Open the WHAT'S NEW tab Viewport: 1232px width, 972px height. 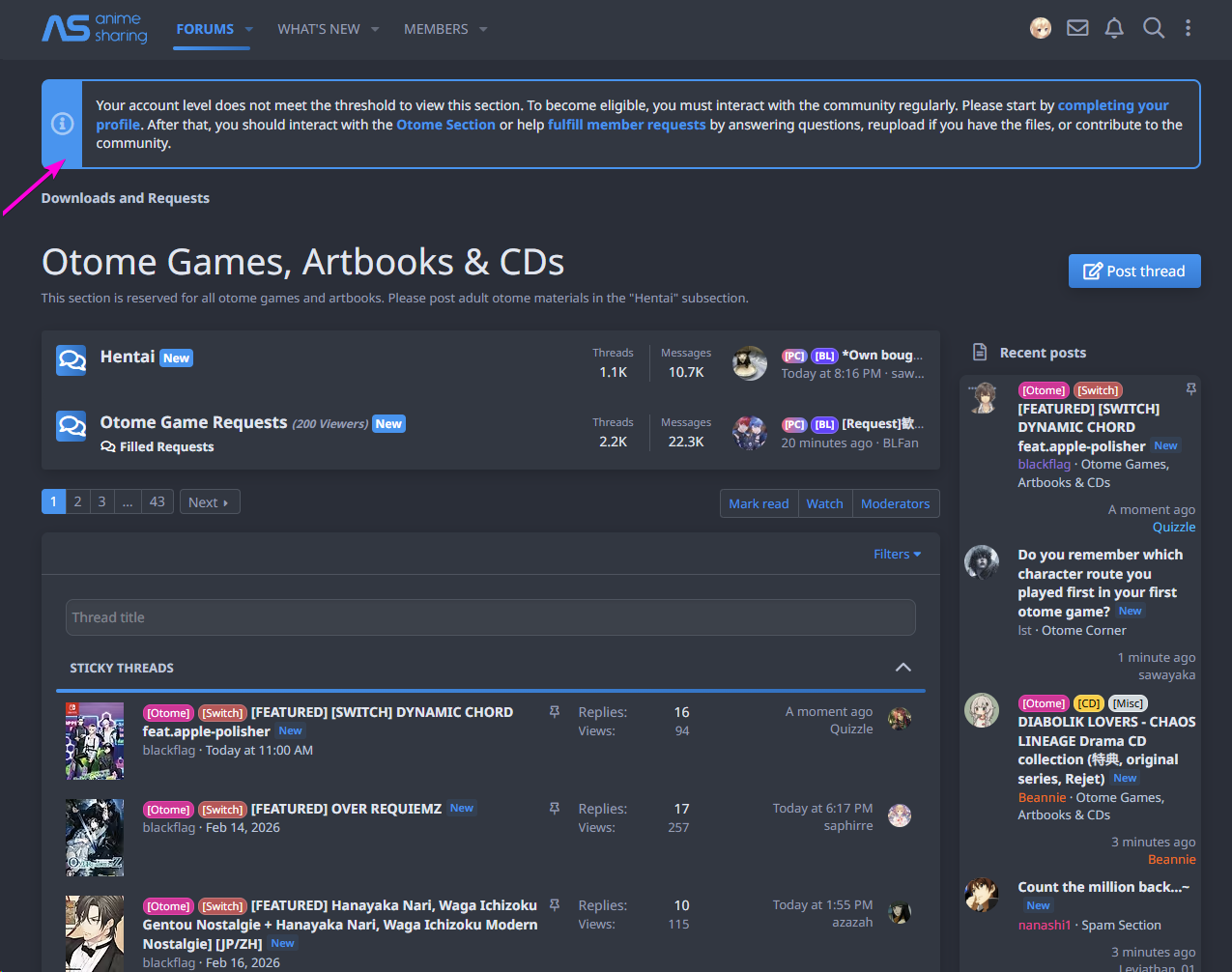coord(319,29)
